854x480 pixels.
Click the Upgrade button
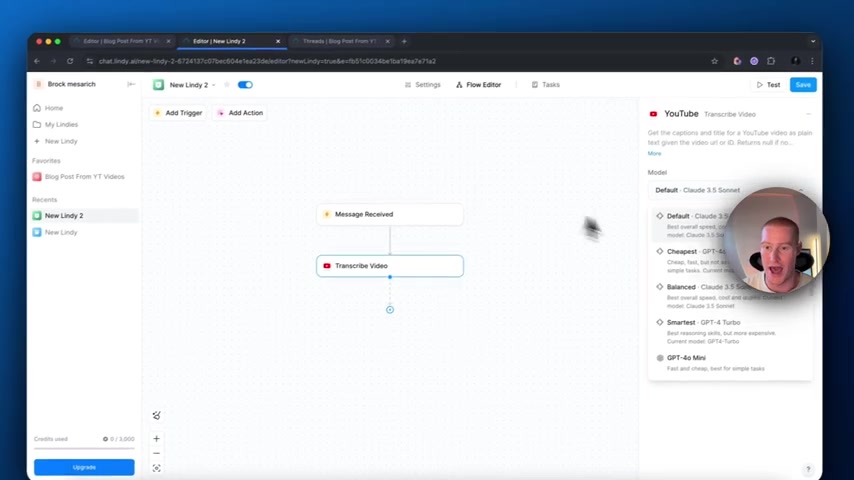84,467
